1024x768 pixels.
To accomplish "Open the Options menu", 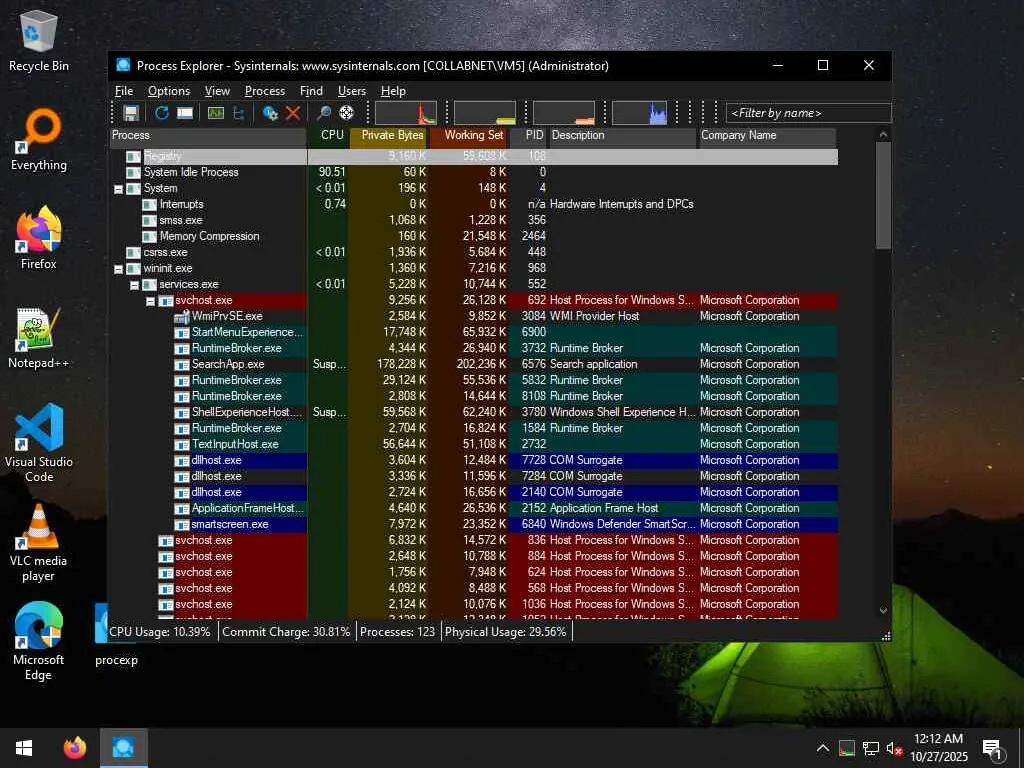I will click(x=168, y=91).
